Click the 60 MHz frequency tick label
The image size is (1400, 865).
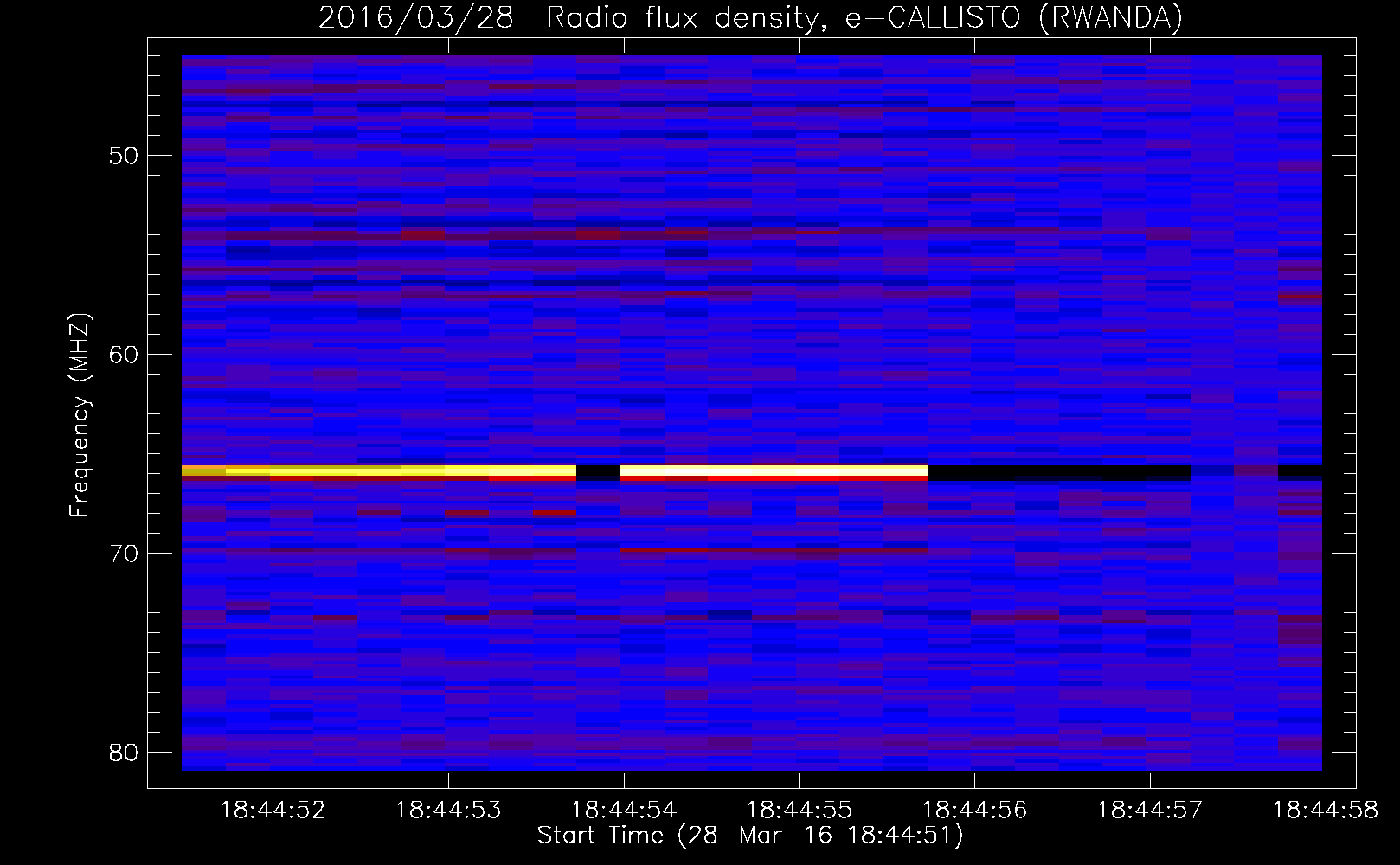point(123,355)
